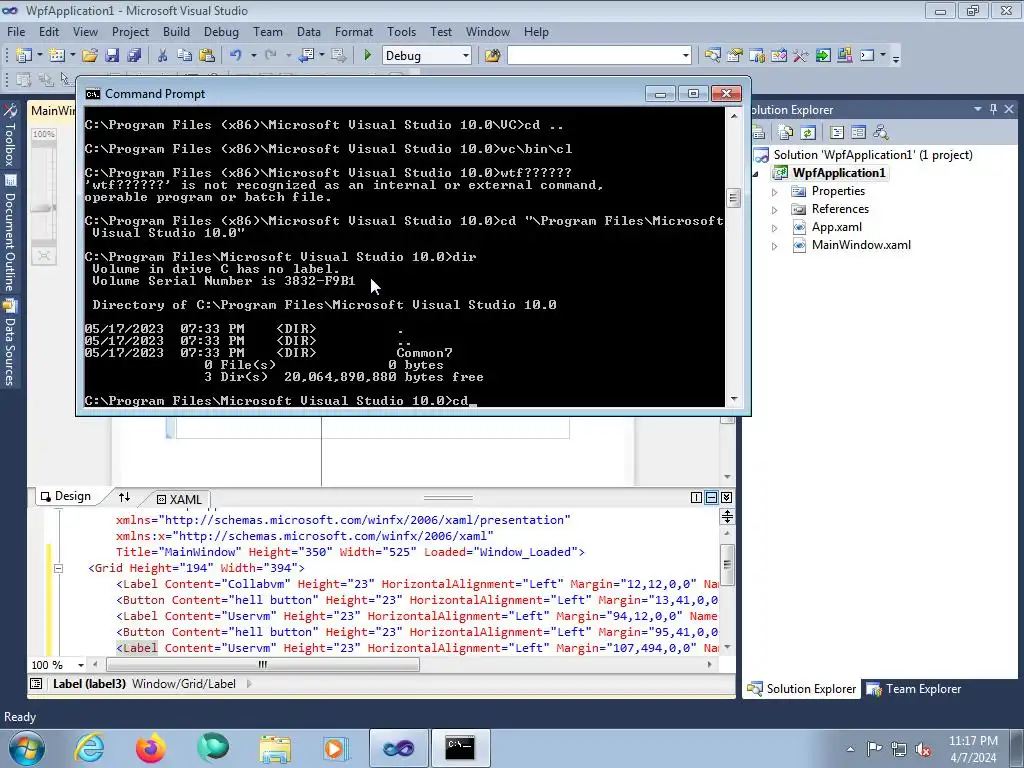The height and width of the screenshot is (768, 1024).
Task: Open Internet Explorer from the taskbar
Action: pos(89,748)
